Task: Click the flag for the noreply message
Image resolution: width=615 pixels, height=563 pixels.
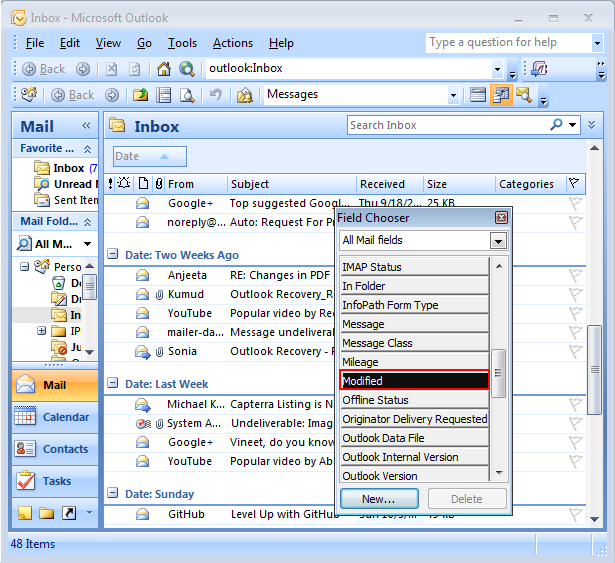Action: (x=575, y=222)
